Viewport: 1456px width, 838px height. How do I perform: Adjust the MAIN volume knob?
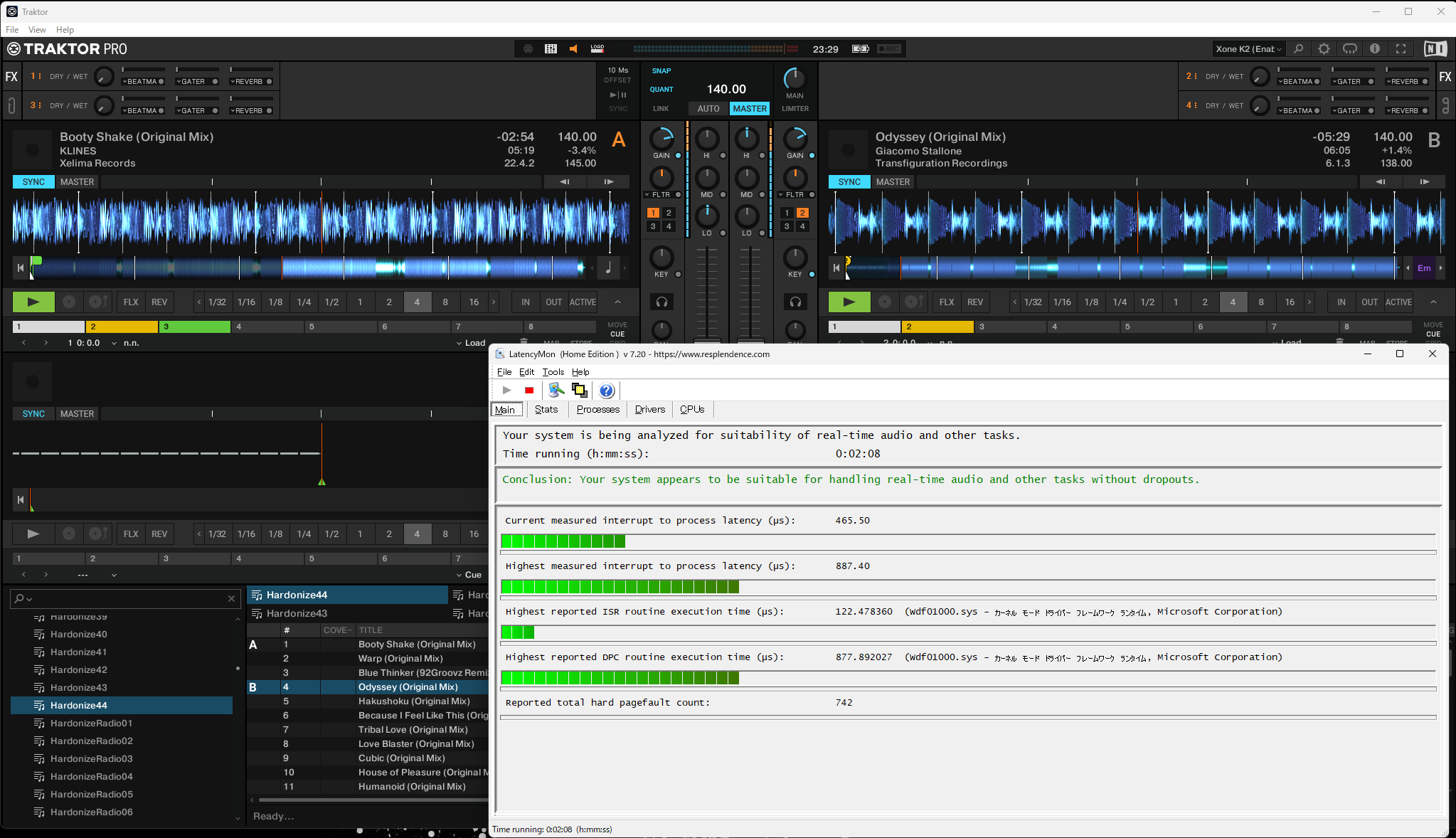795,79
